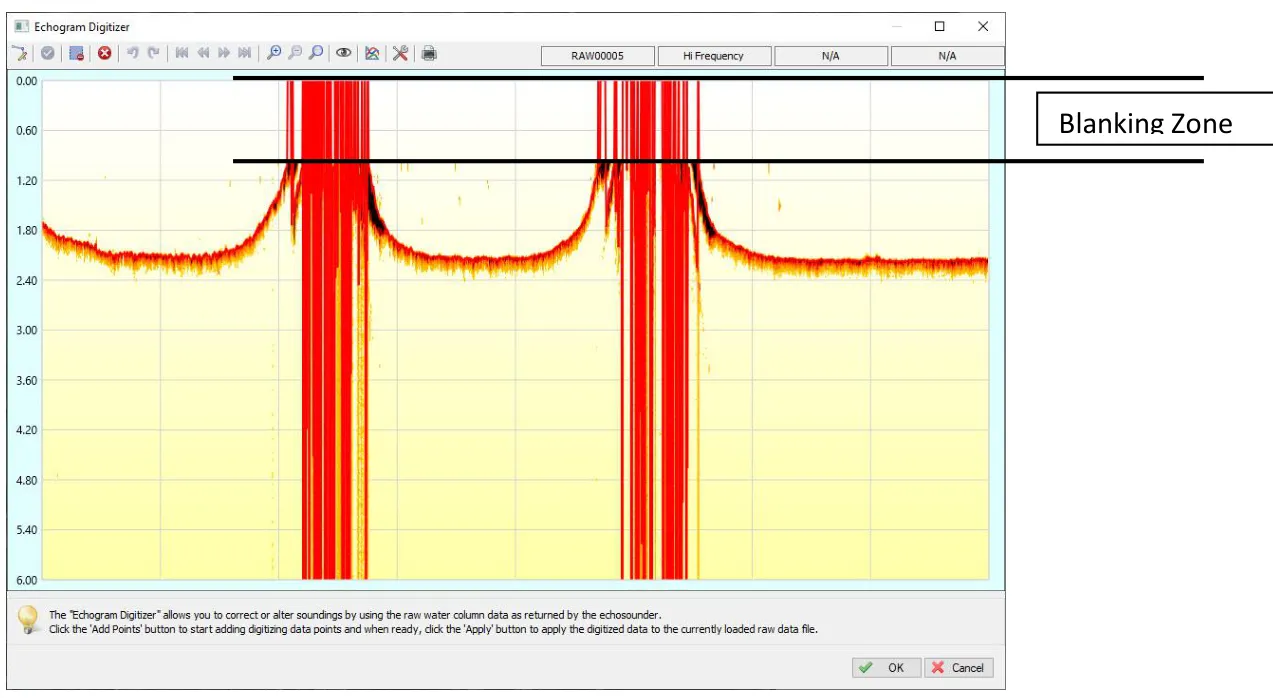The height and width of the screenshot is (698, 1273).
Task: Click the grey Apply checkmark icon
Action: point(47,53)
